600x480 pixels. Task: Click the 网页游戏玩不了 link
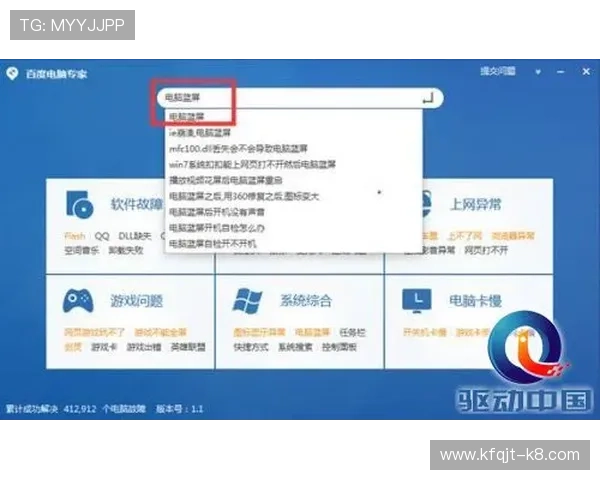pos(95,332)
